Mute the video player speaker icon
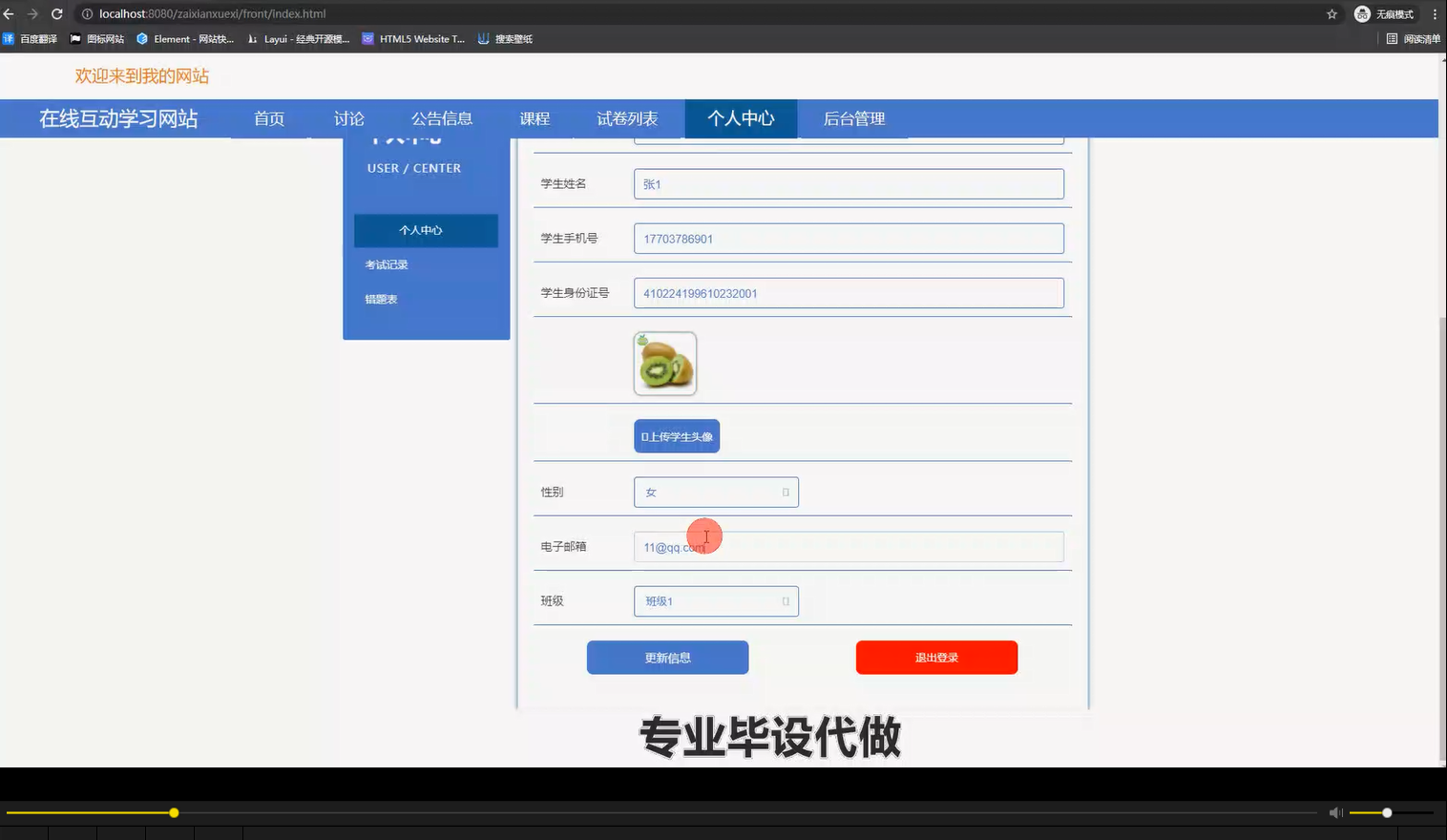 (1335, 812)
